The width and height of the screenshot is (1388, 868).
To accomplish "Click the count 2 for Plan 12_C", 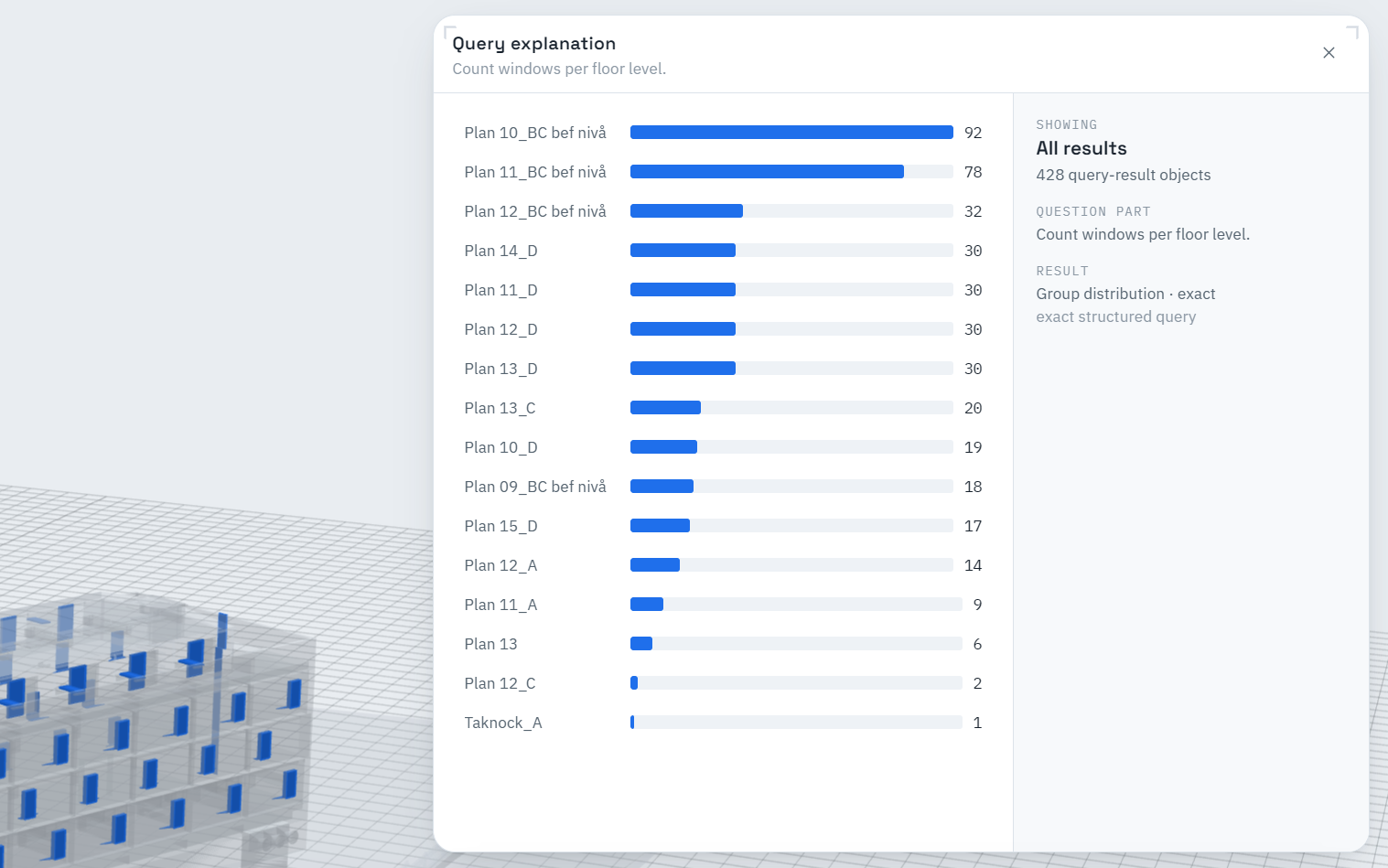I will click(x=977, y=683).
